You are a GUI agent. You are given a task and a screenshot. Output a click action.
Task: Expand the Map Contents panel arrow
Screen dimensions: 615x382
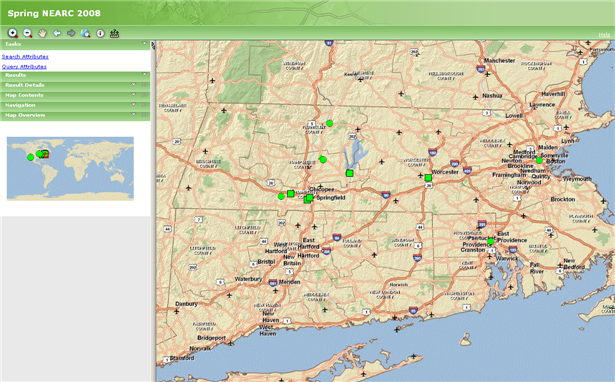[x=133, y=95]
